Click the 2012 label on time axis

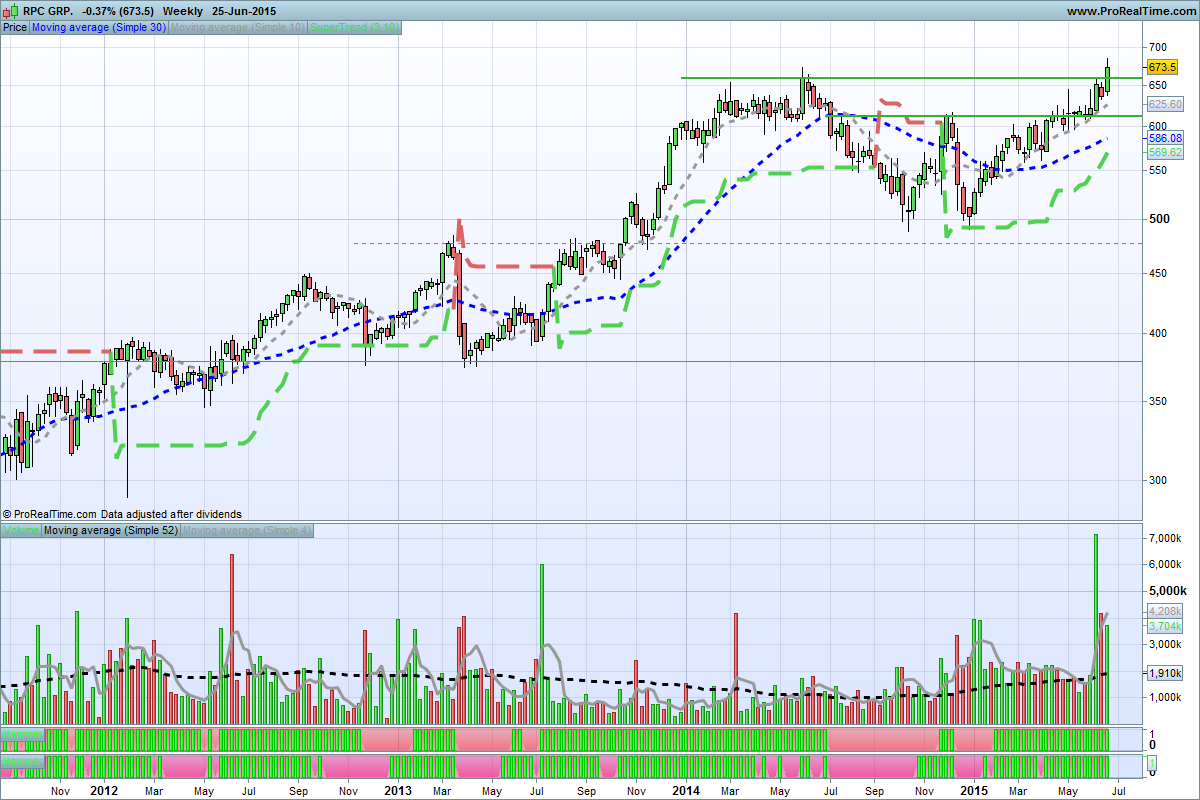coord(105,790)
